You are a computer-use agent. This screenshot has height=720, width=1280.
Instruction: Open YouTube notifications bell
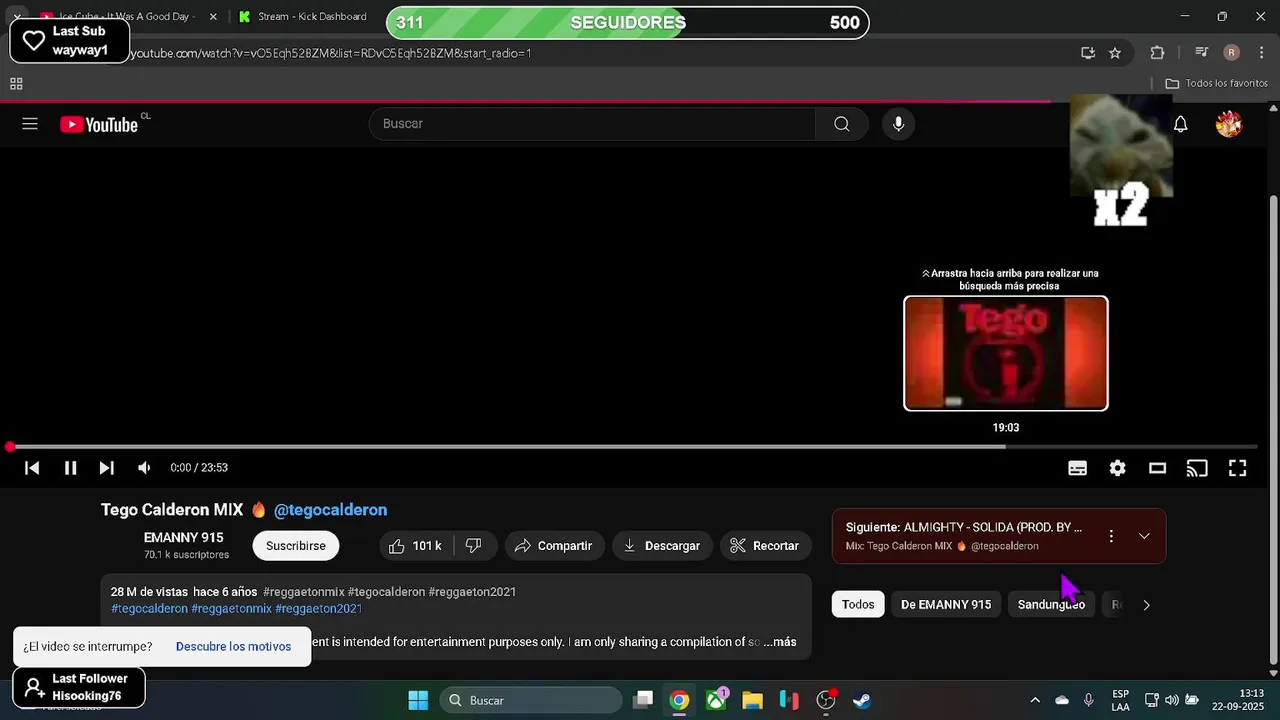[x=1181, y=124]
